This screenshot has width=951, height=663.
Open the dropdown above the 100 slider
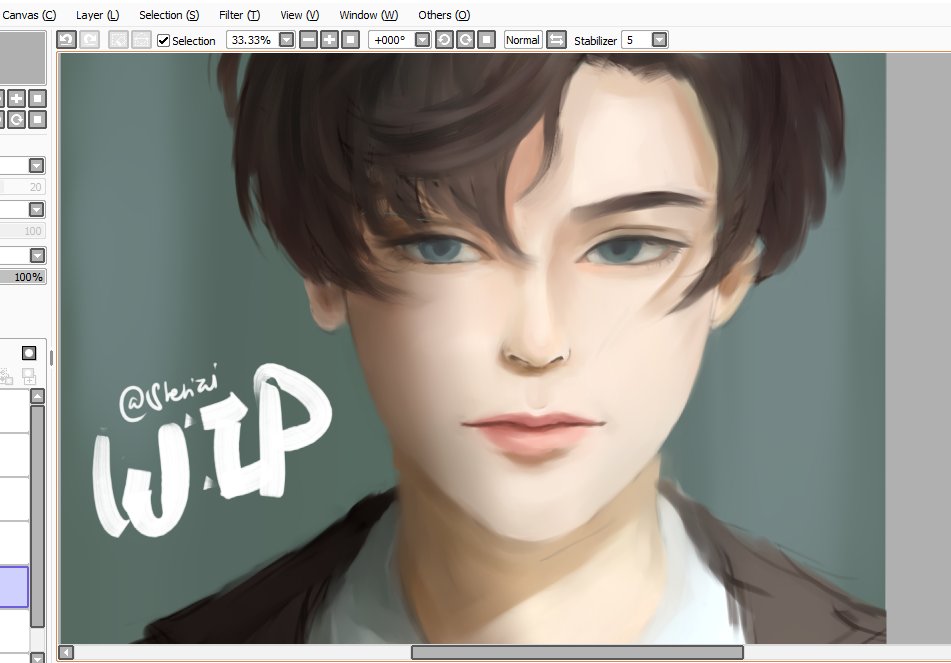pos(36,209)
